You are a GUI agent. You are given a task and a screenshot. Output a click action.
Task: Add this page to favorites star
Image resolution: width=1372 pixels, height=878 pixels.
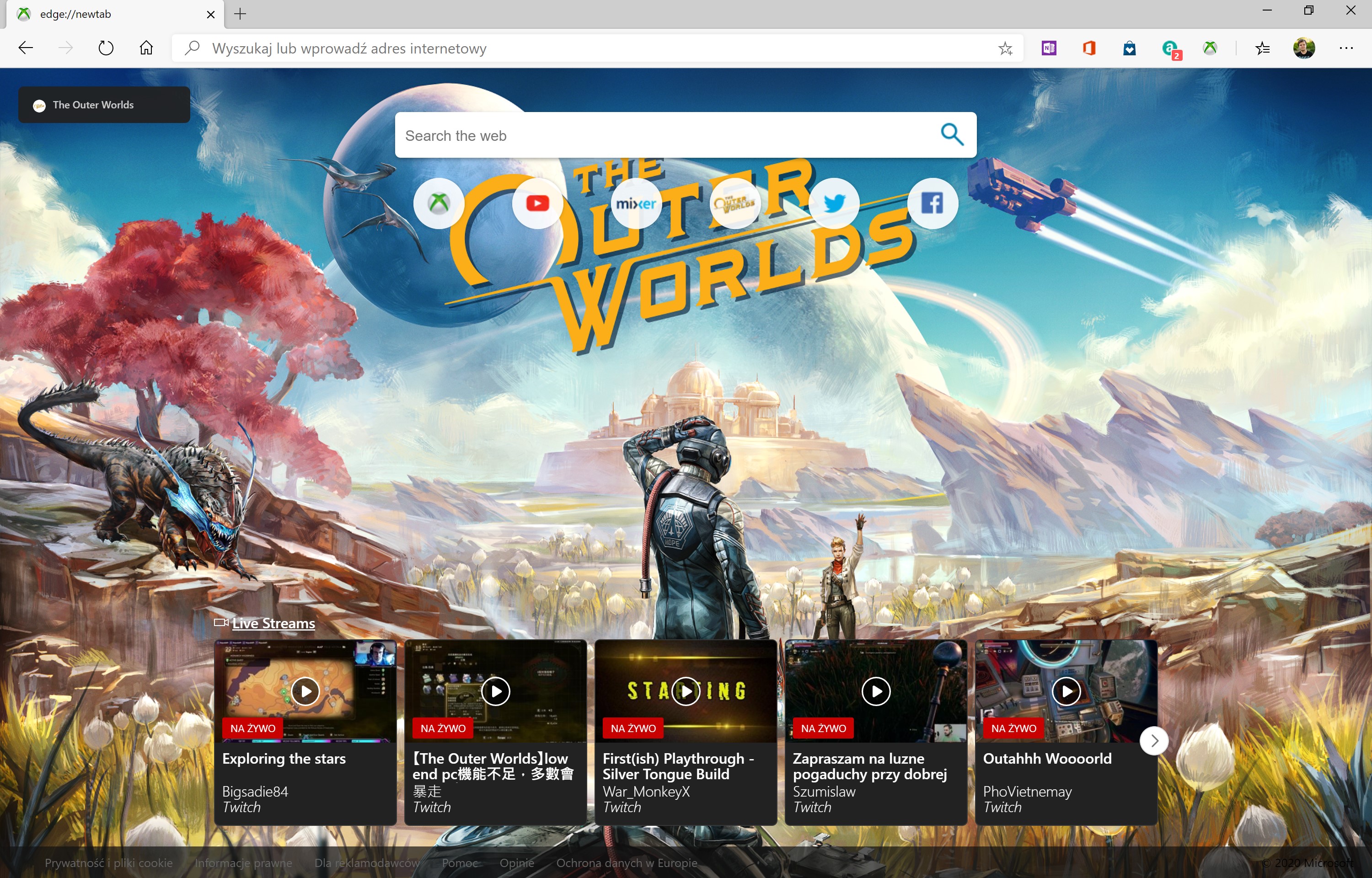(x=1005, y=48)
